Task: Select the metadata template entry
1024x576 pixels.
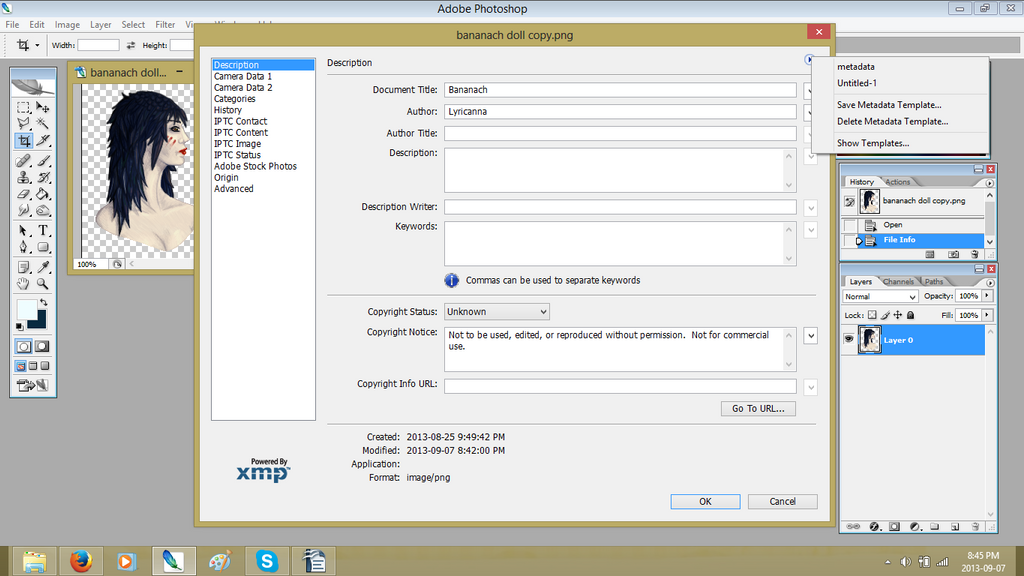Action: [856, 67]
